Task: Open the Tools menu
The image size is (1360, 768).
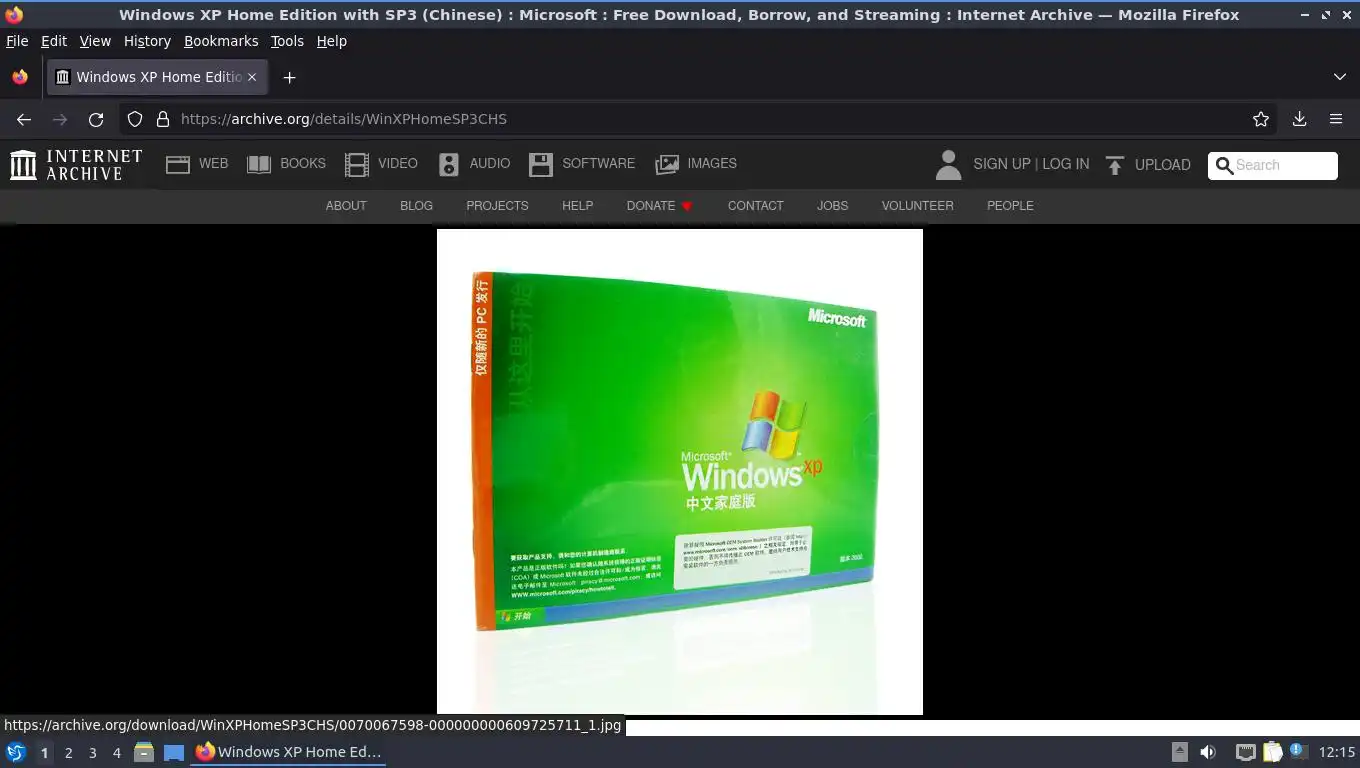Action: point(287,41)
